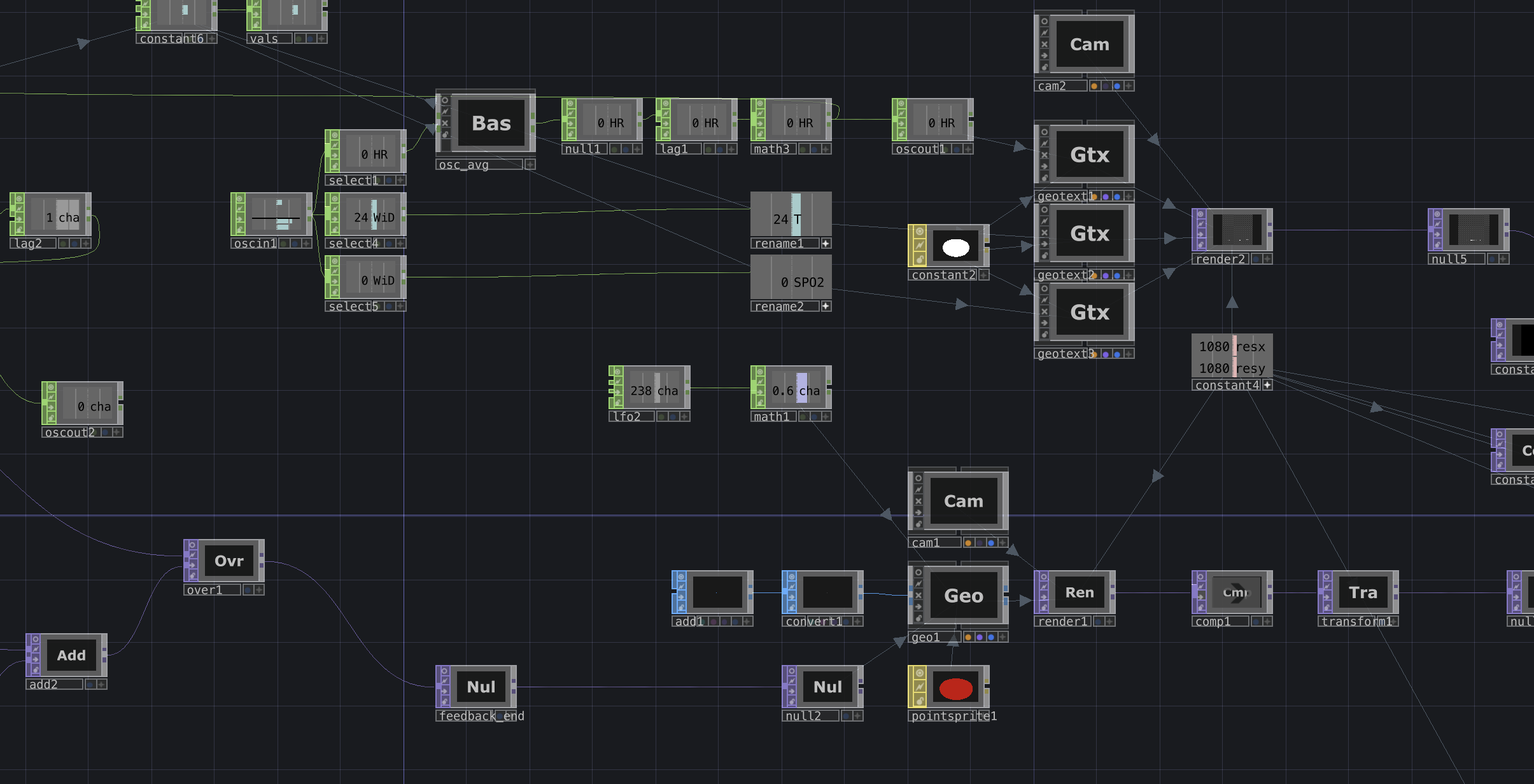Toggle the orange flag dot on cam1

pyautogui.click(x=968, y=543)
